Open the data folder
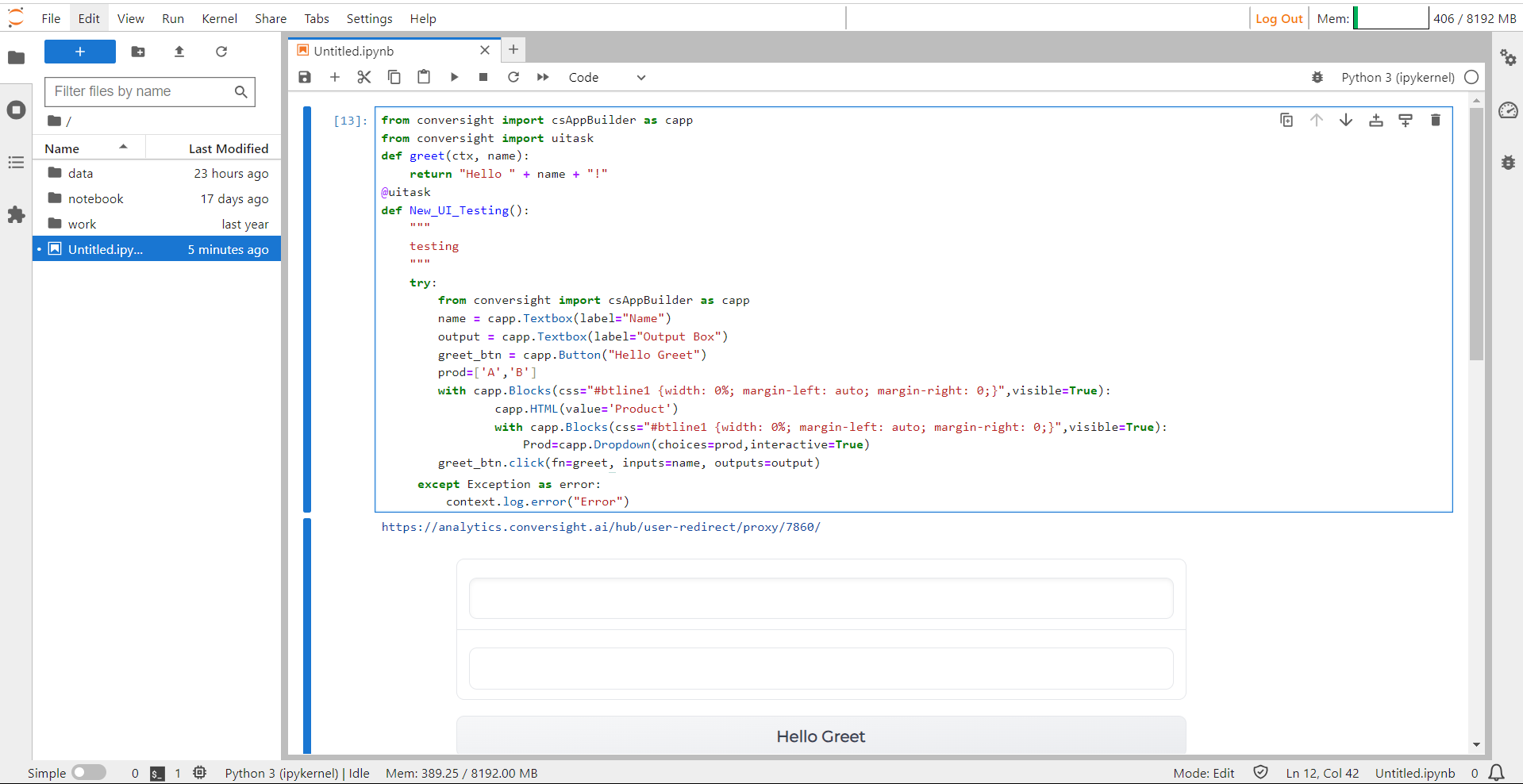The height and width of the screenshot is (784, 1523). tap(156, 173)
